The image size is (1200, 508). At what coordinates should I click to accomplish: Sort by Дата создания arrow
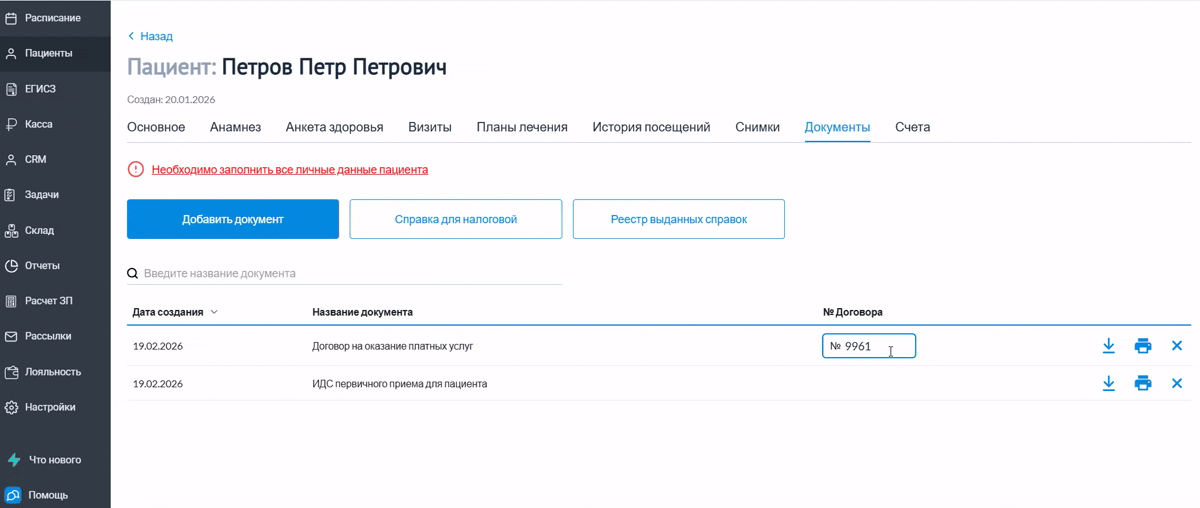pos(214,312)
